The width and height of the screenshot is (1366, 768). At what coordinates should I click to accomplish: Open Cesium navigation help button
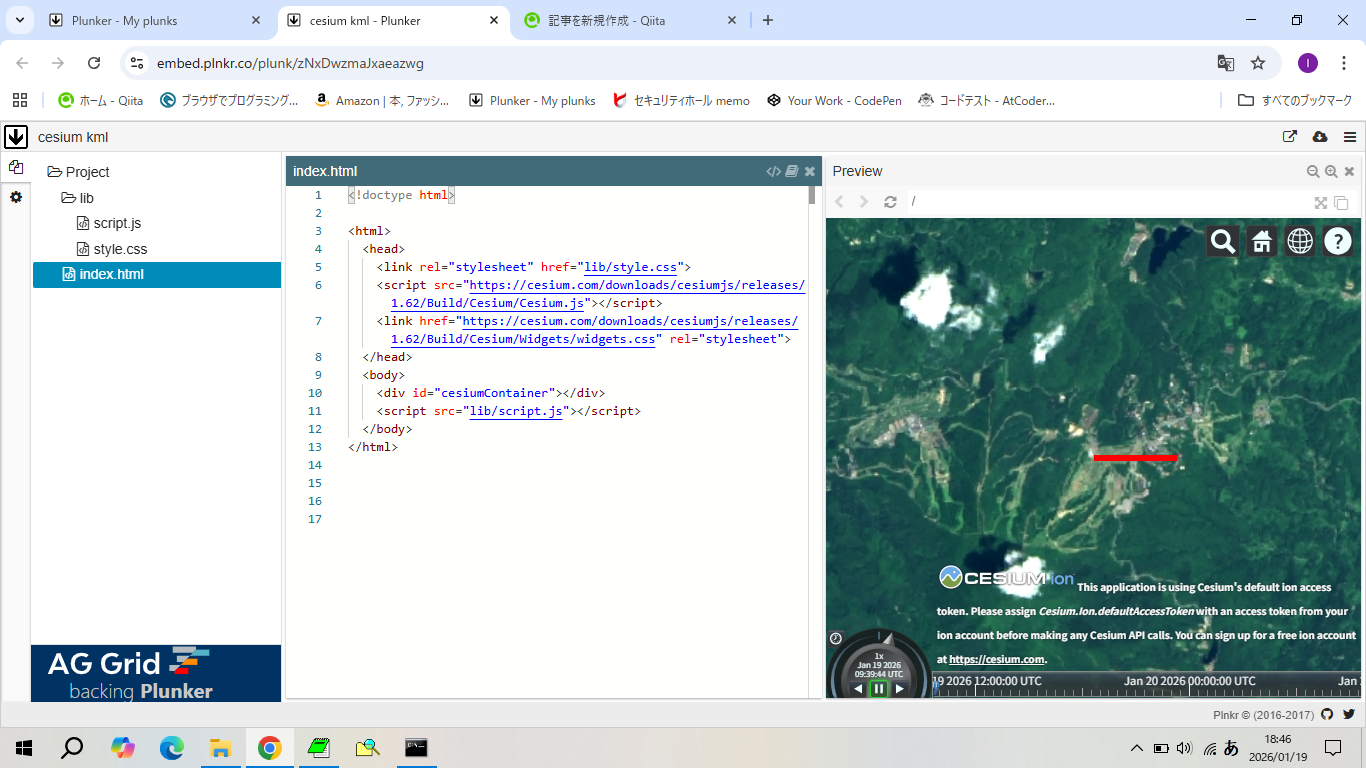coord(1338,241)
